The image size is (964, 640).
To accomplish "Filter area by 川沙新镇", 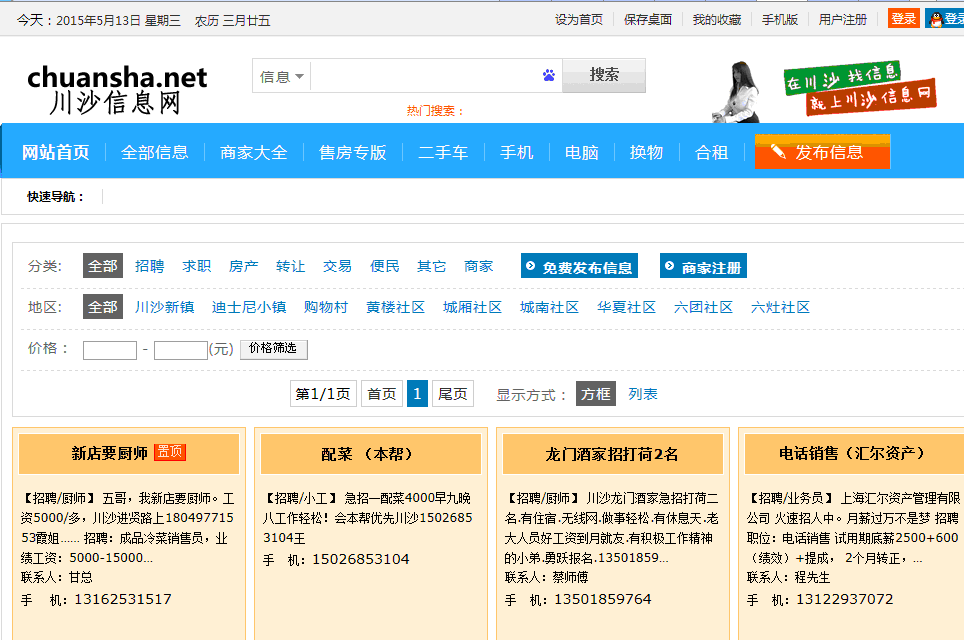I will tap(165, 307).
